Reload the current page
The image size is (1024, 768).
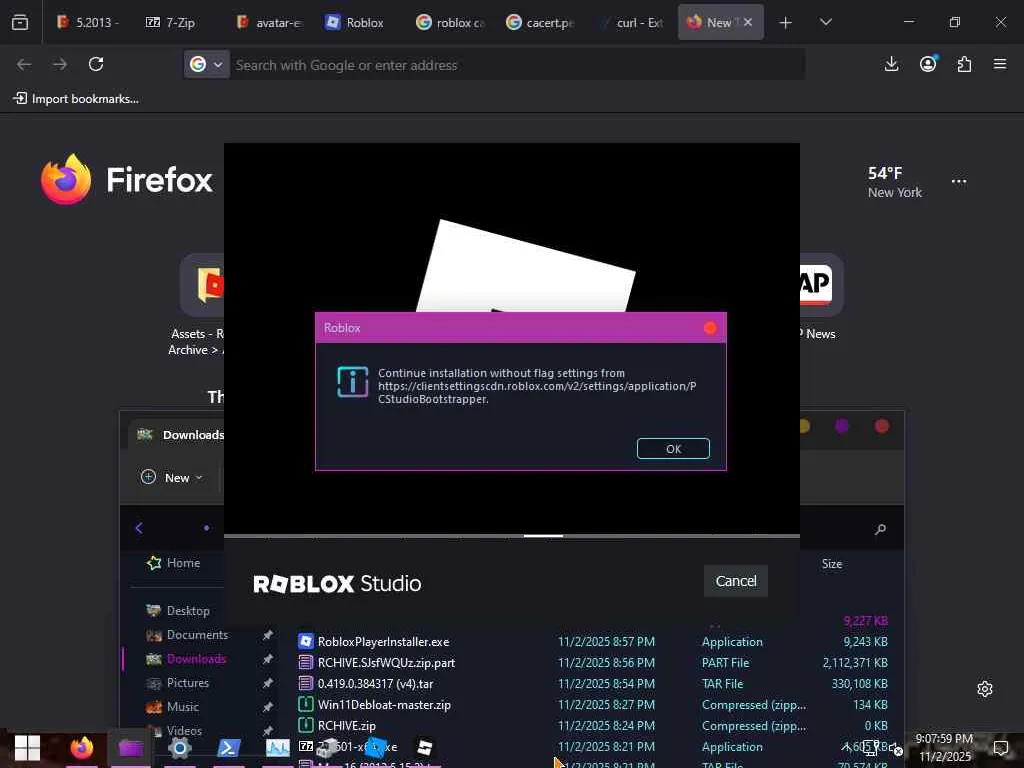point(96,64)
